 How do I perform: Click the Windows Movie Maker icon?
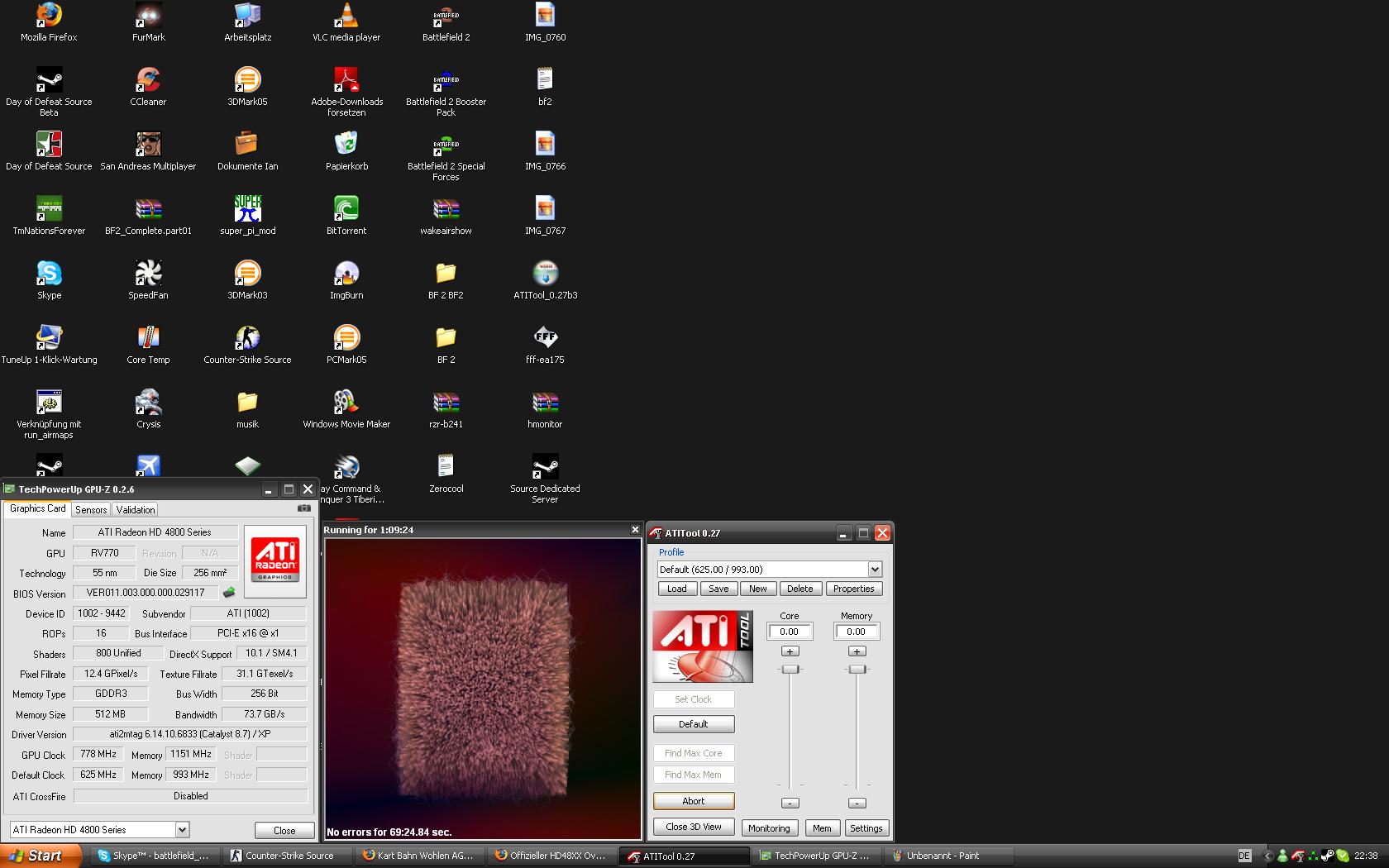click(x=346, y=409)
